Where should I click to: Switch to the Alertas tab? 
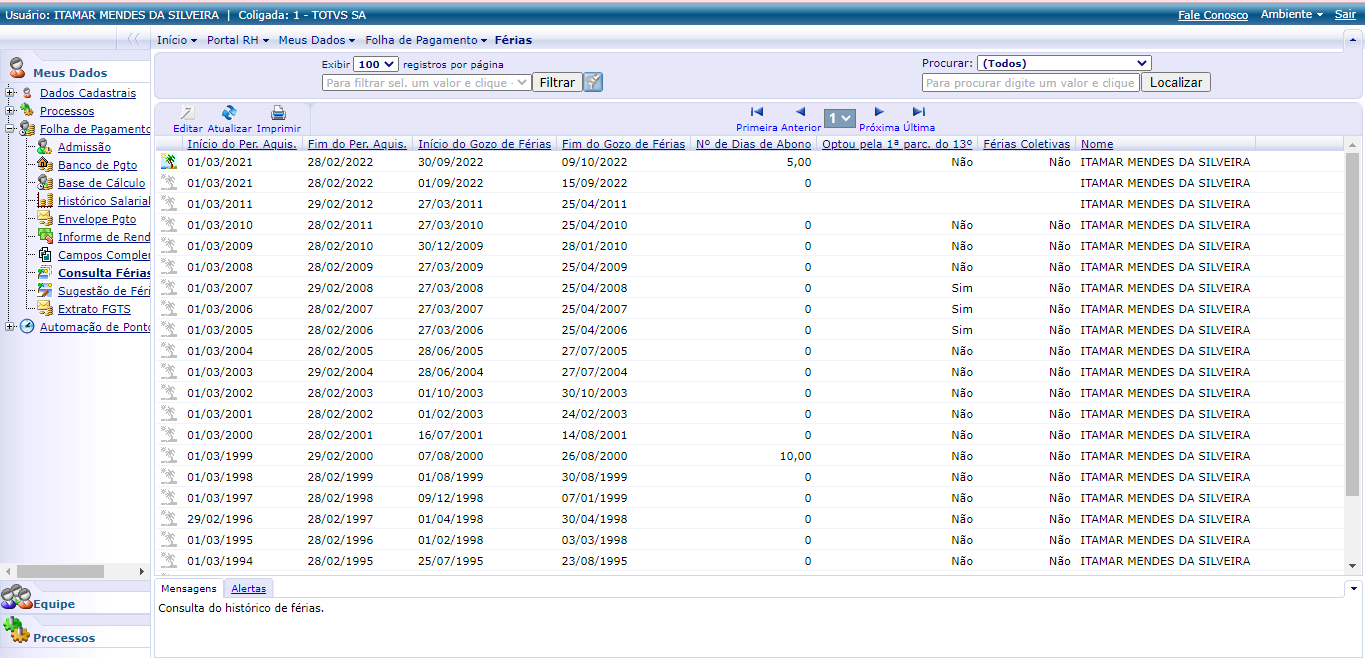point(248,589)
